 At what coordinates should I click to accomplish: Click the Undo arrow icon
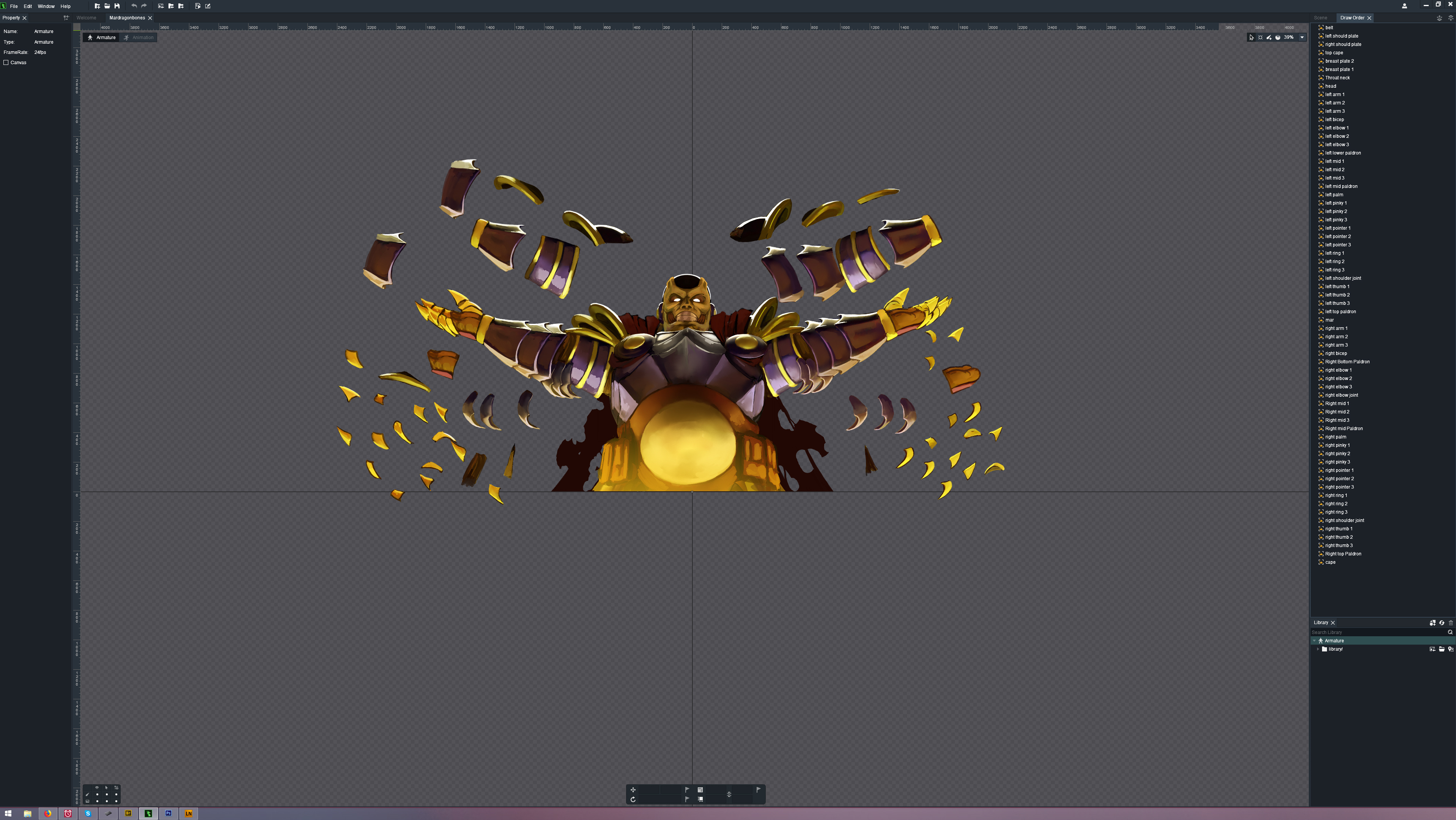coord(134,6)
